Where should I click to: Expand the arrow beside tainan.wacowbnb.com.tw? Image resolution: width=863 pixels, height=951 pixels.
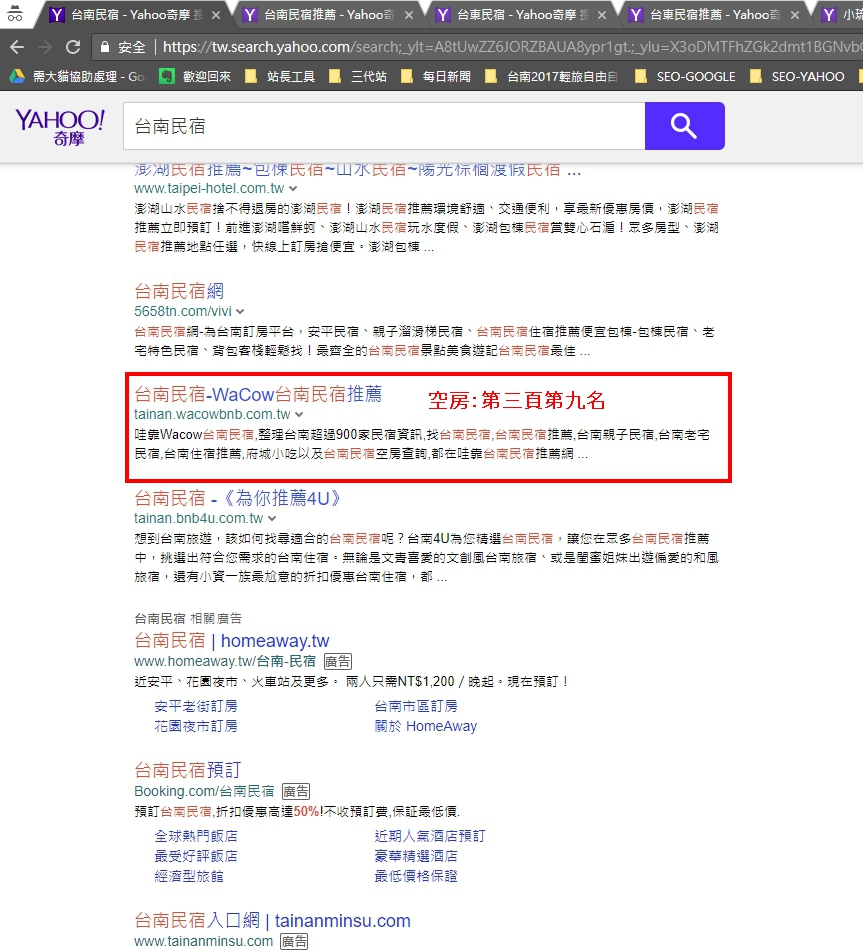click(x=299, y=415)
